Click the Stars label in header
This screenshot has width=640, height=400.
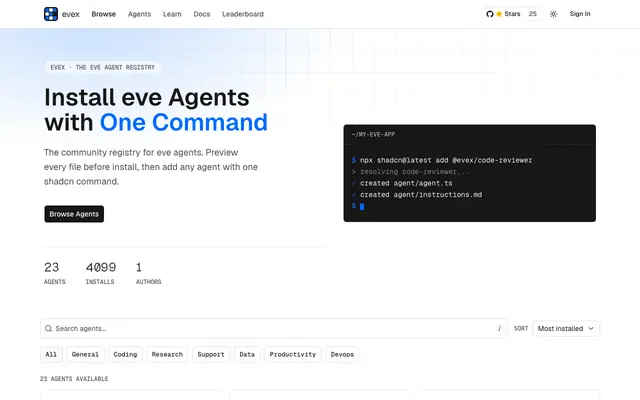[512, 14]
